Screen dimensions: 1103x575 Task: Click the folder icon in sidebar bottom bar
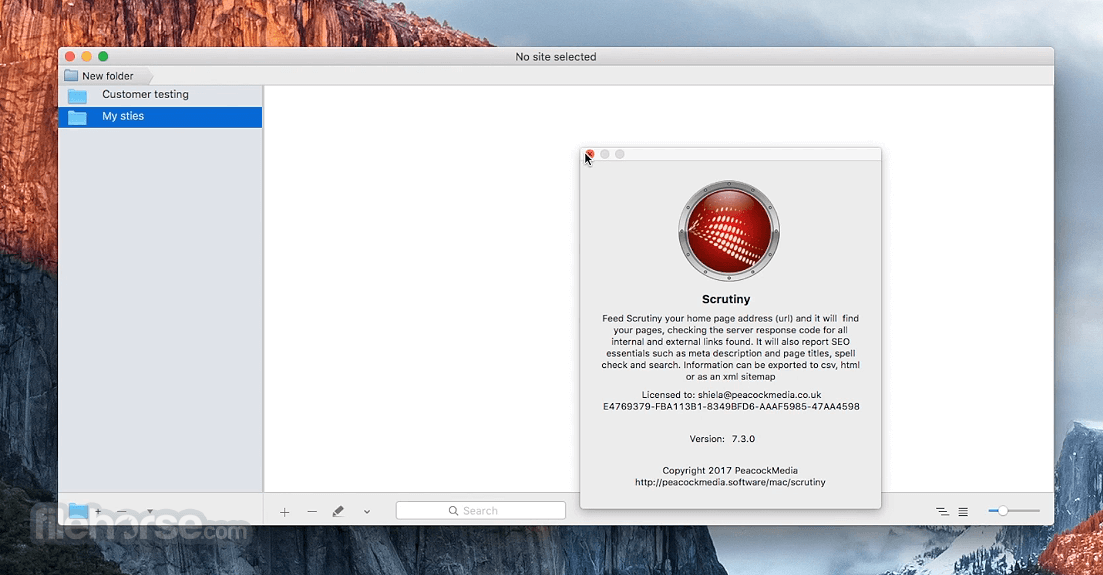(x=78, y=511)
